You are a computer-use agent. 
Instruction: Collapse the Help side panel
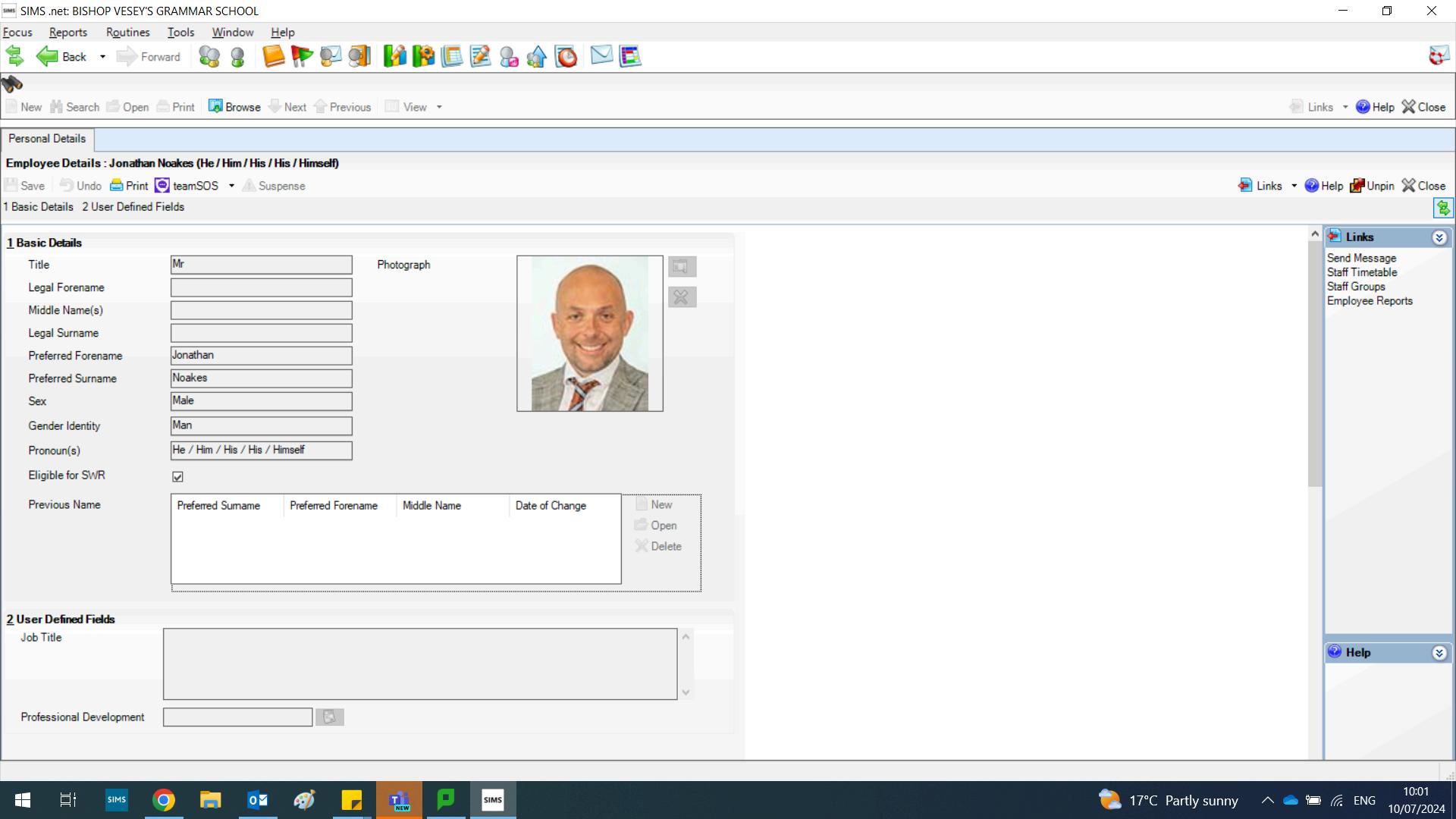1439,653
